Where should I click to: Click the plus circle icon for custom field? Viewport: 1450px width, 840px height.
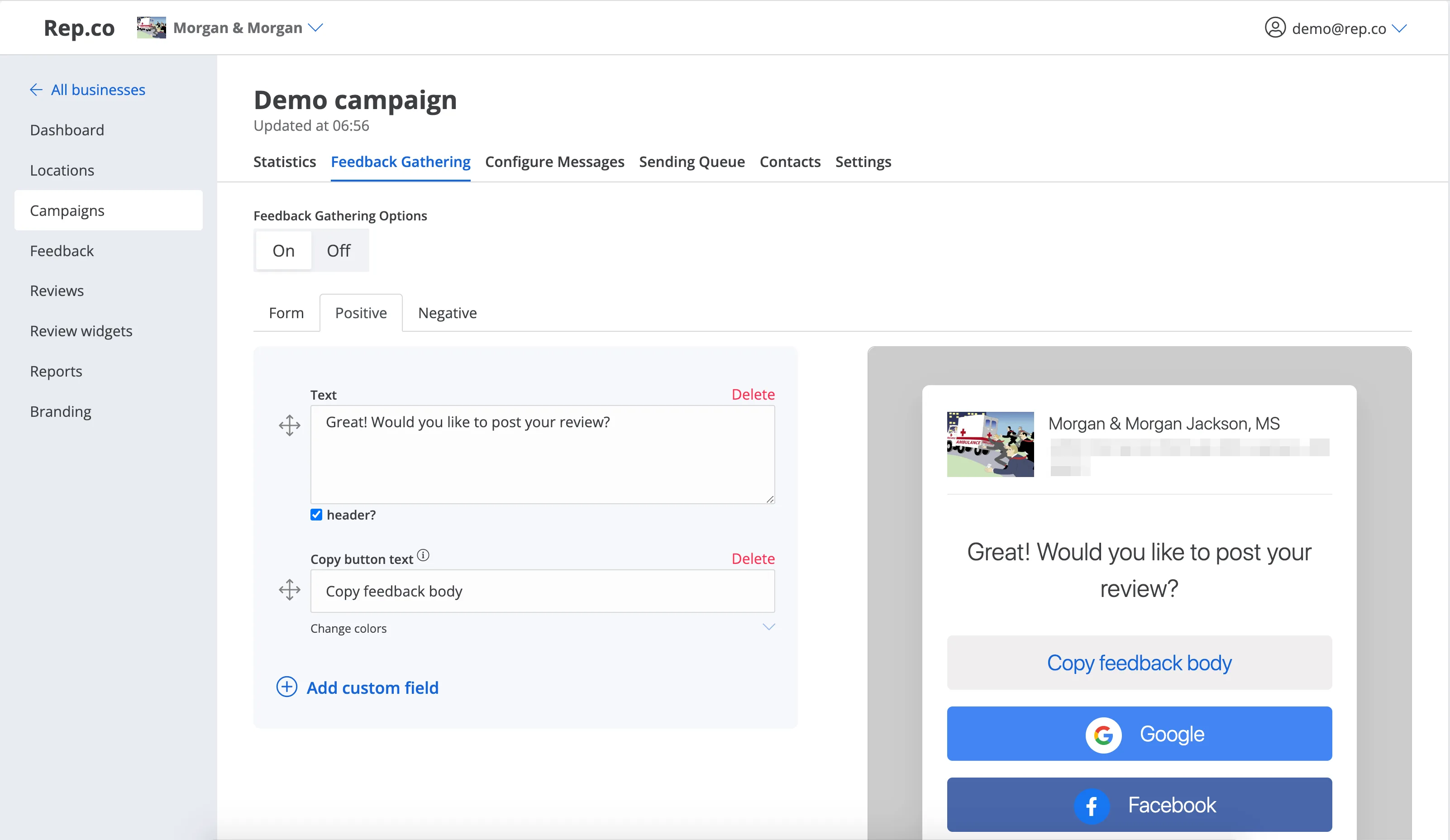286,687
